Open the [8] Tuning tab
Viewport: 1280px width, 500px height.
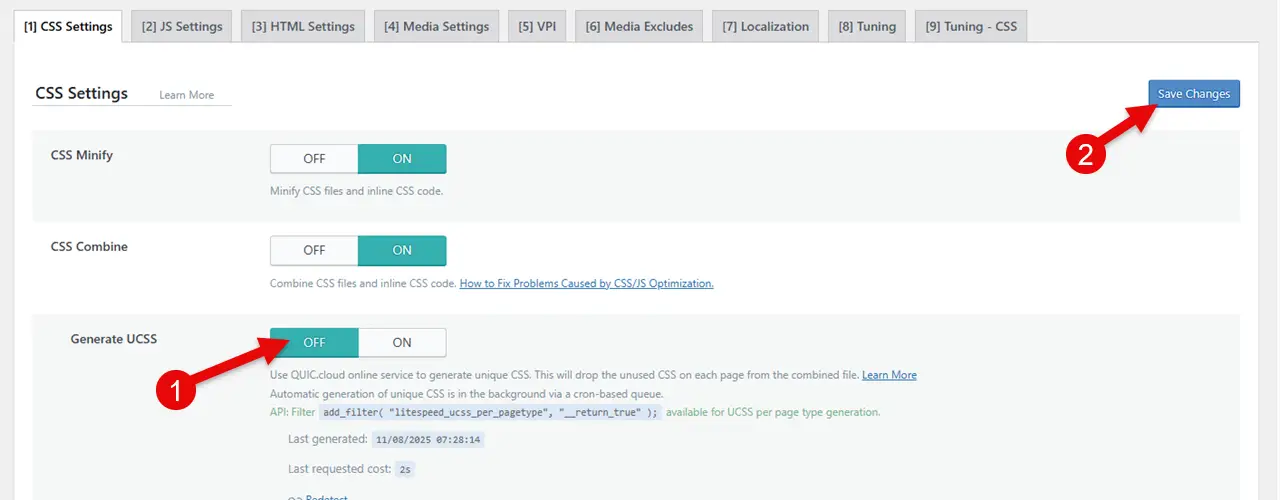(867, 26)
